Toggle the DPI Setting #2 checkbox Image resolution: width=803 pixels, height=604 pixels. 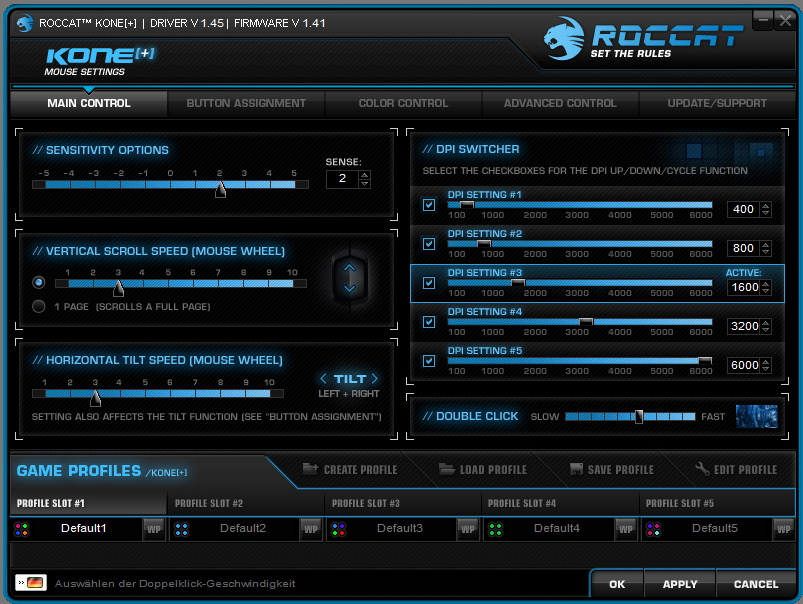pyautogui.click(x=429, y=244)
